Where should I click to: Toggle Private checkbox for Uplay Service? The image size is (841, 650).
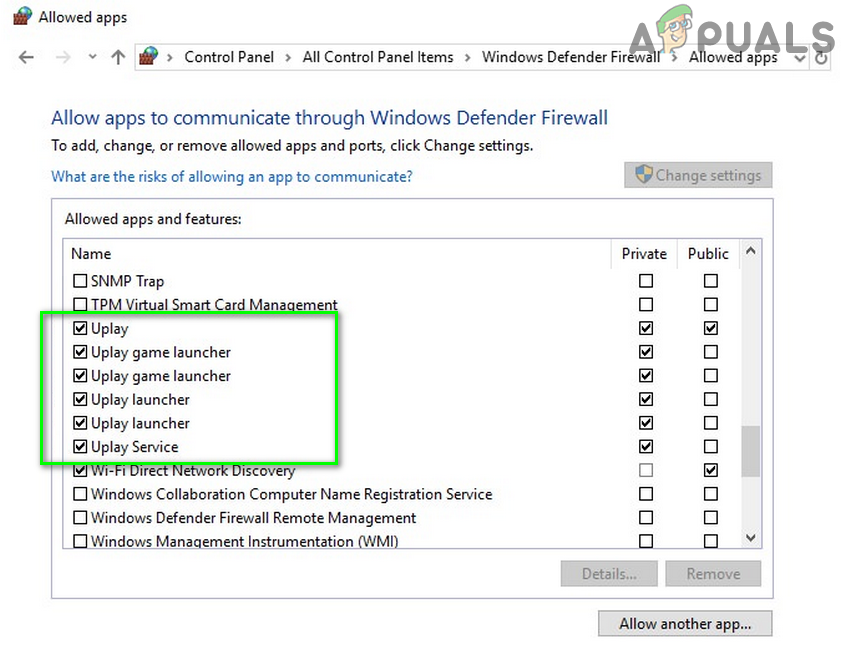[x=646, y=446]
